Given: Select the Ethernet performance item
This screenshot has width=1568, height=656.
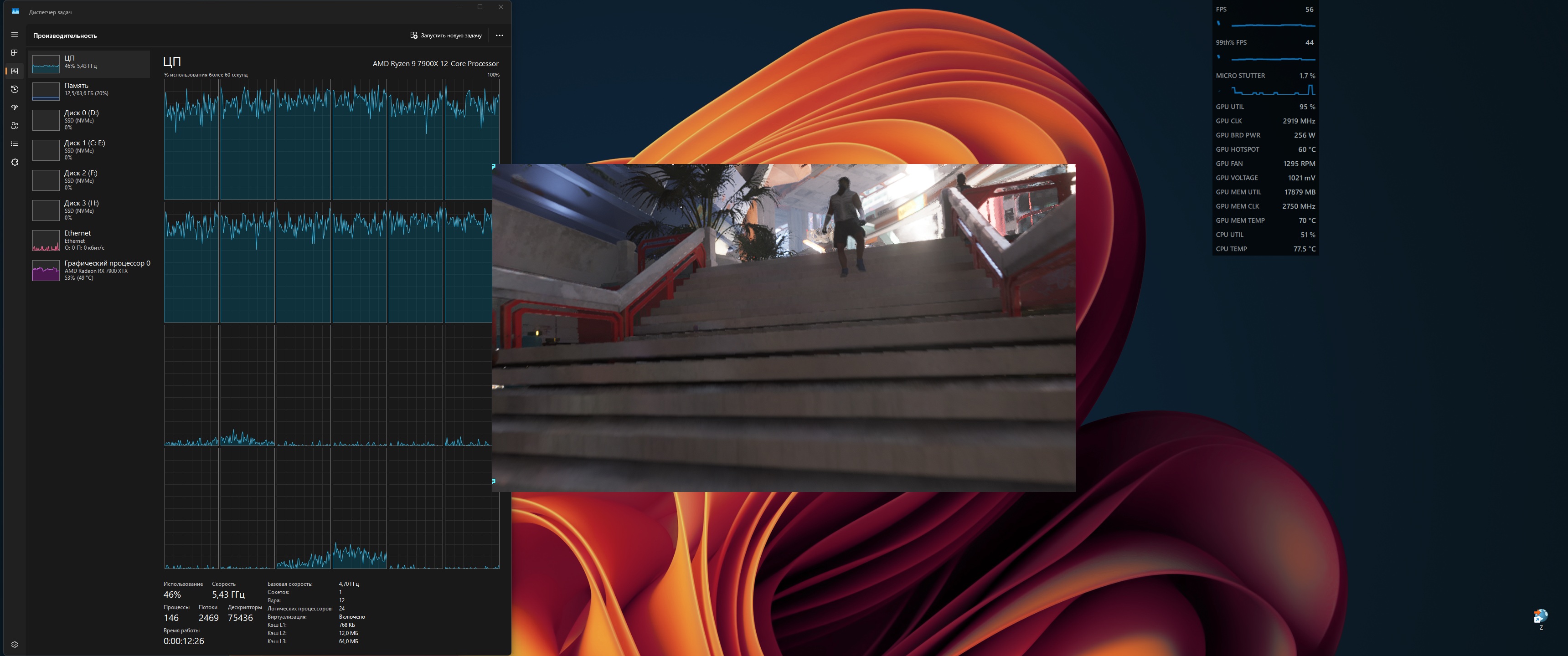Looking at the screenshot, I should tap(89, 241).
